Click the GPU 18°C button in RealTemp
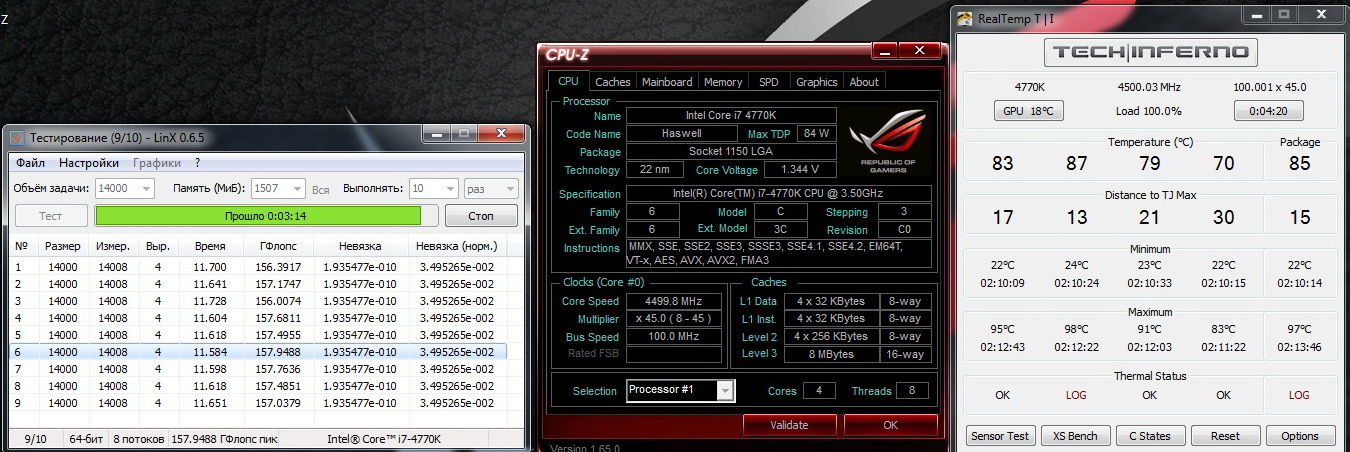This screenshot has width=1350, height=452. [x=1028, y=111]
